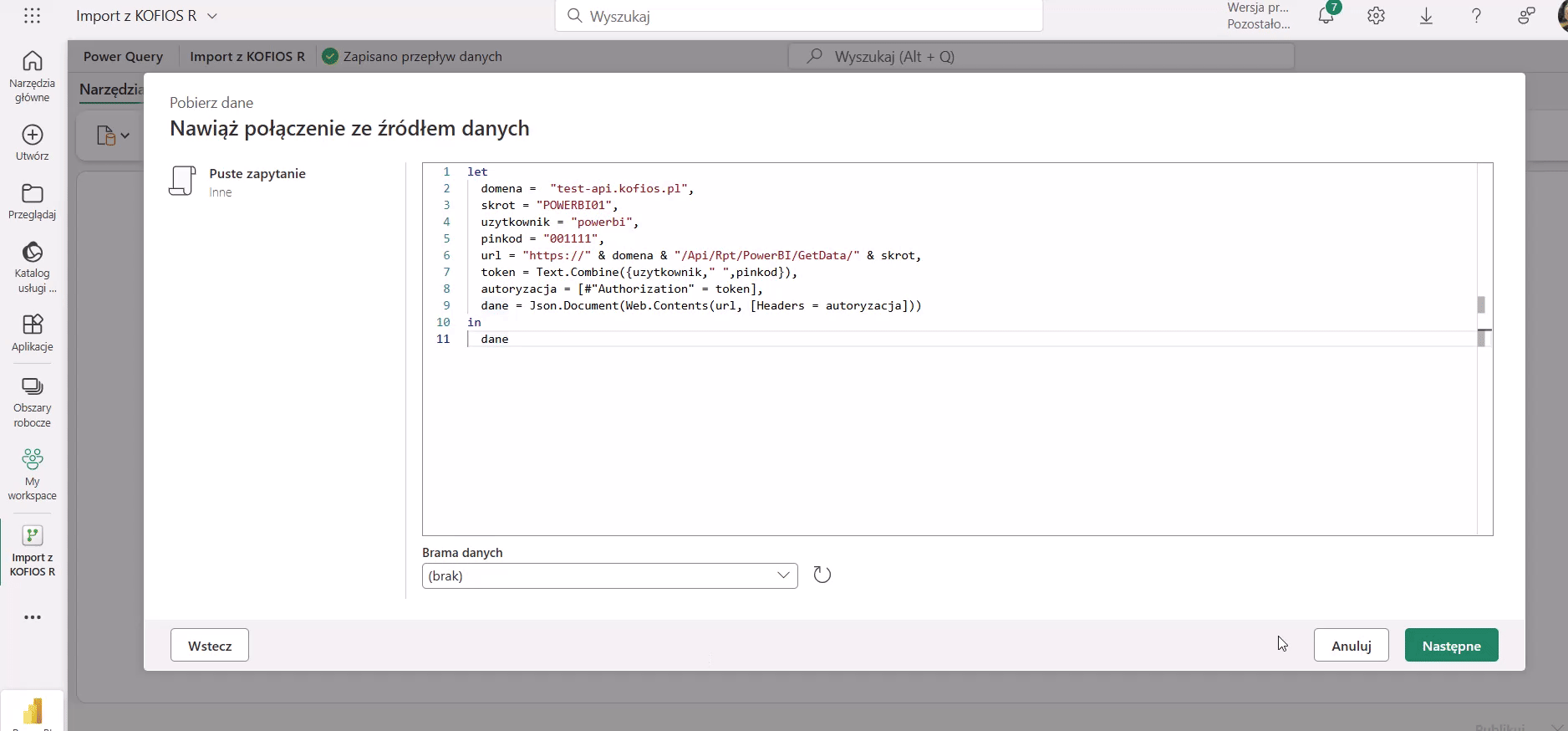The image size is (1568, 731).
Task: Open My workspace in sidebar
Action: coord(33,474)
